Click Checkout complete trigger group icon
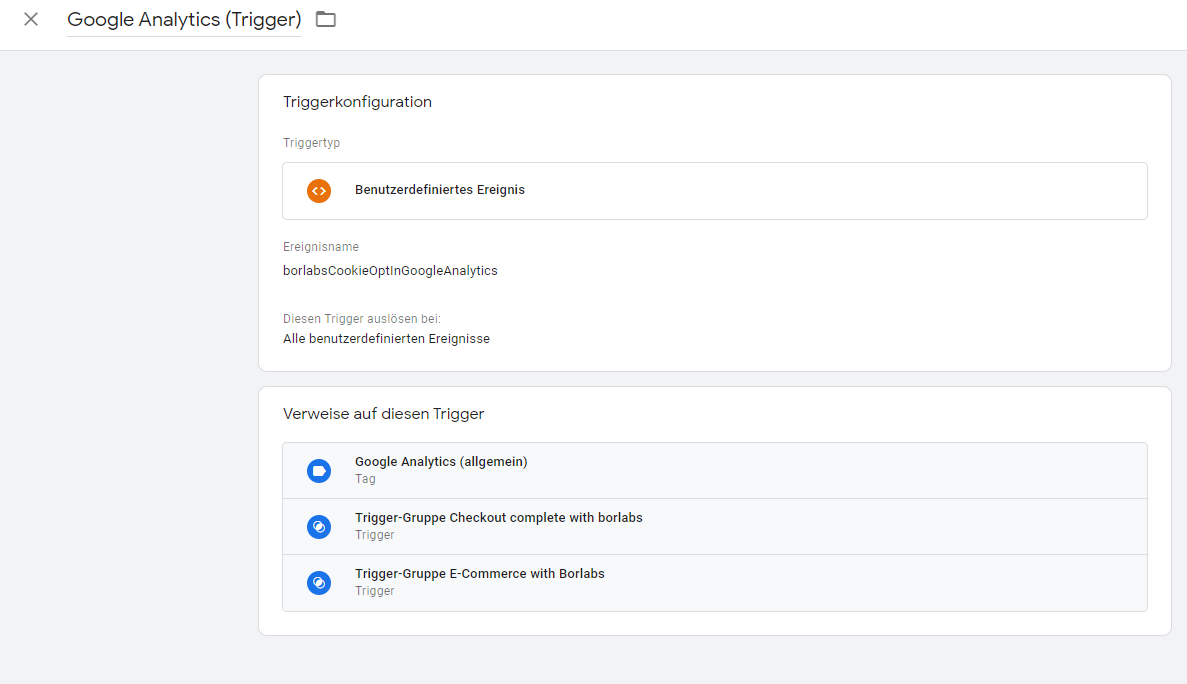This screenshot has width=1187, height=684. pyautogui.click(x=319, y=527)
